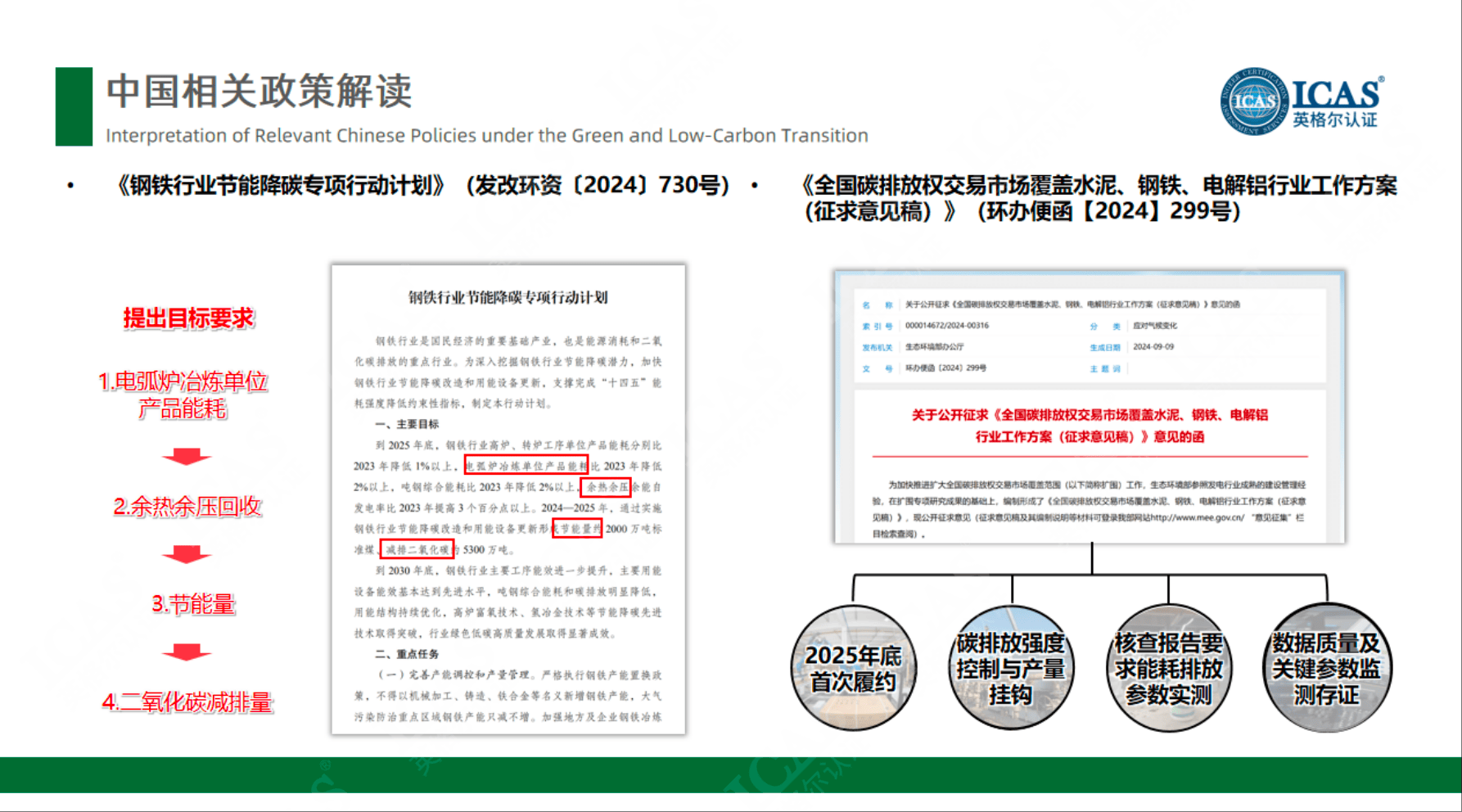
Task: Click the highlighted '余热余压' phrase
Action: click(x=607, y=487)
